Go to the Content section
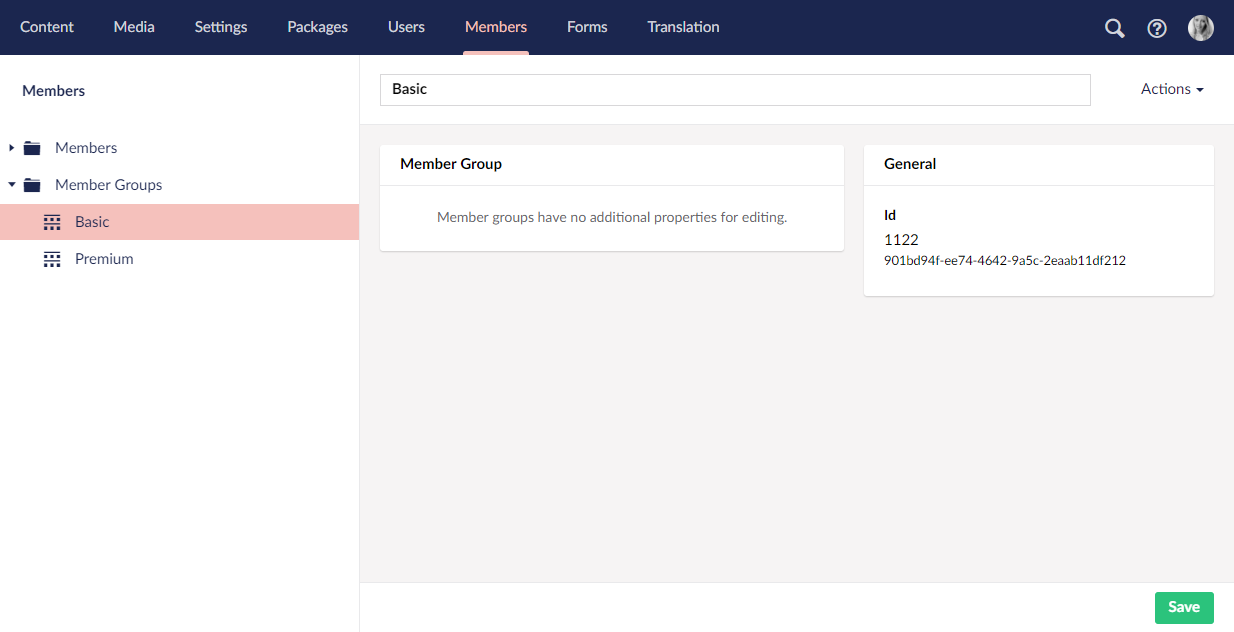Image resolution: width=1234 pixels, height=632 pixels. click(x=47, y=27)
